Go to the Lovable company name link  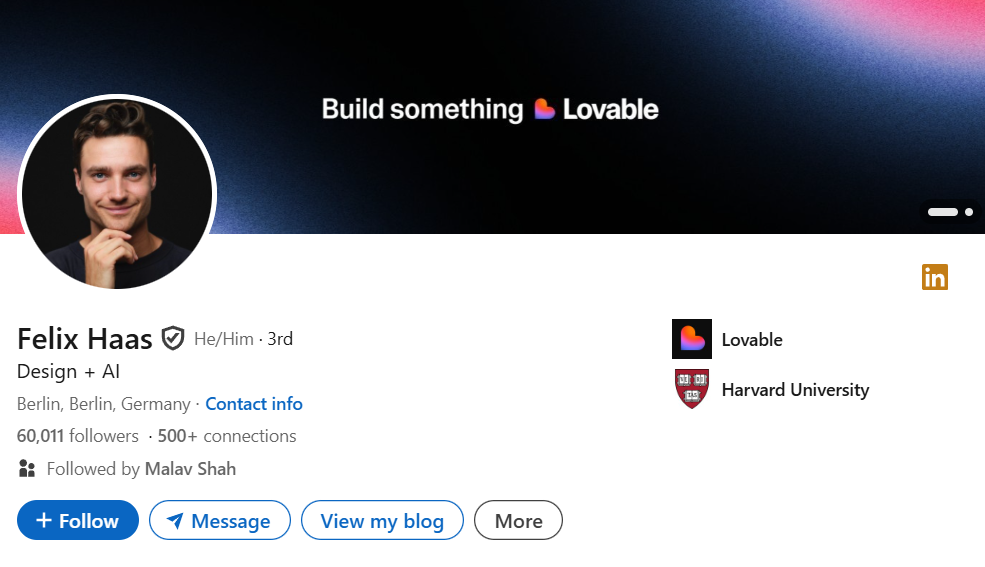pos(752,340)
